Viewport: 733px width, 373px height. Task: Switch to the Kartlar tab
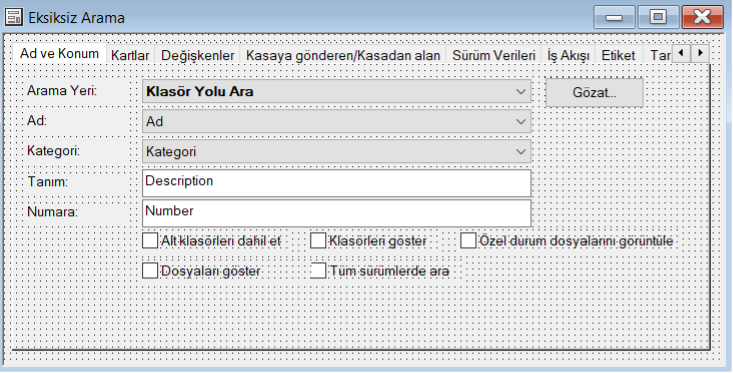click(x=130, y=55)
